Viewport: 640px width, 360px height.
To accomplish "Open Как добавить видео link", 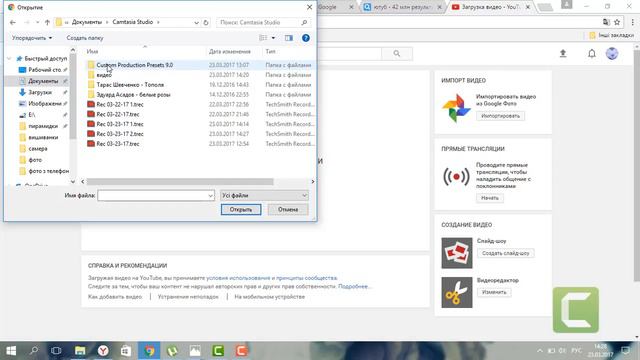I will (115, 297).
